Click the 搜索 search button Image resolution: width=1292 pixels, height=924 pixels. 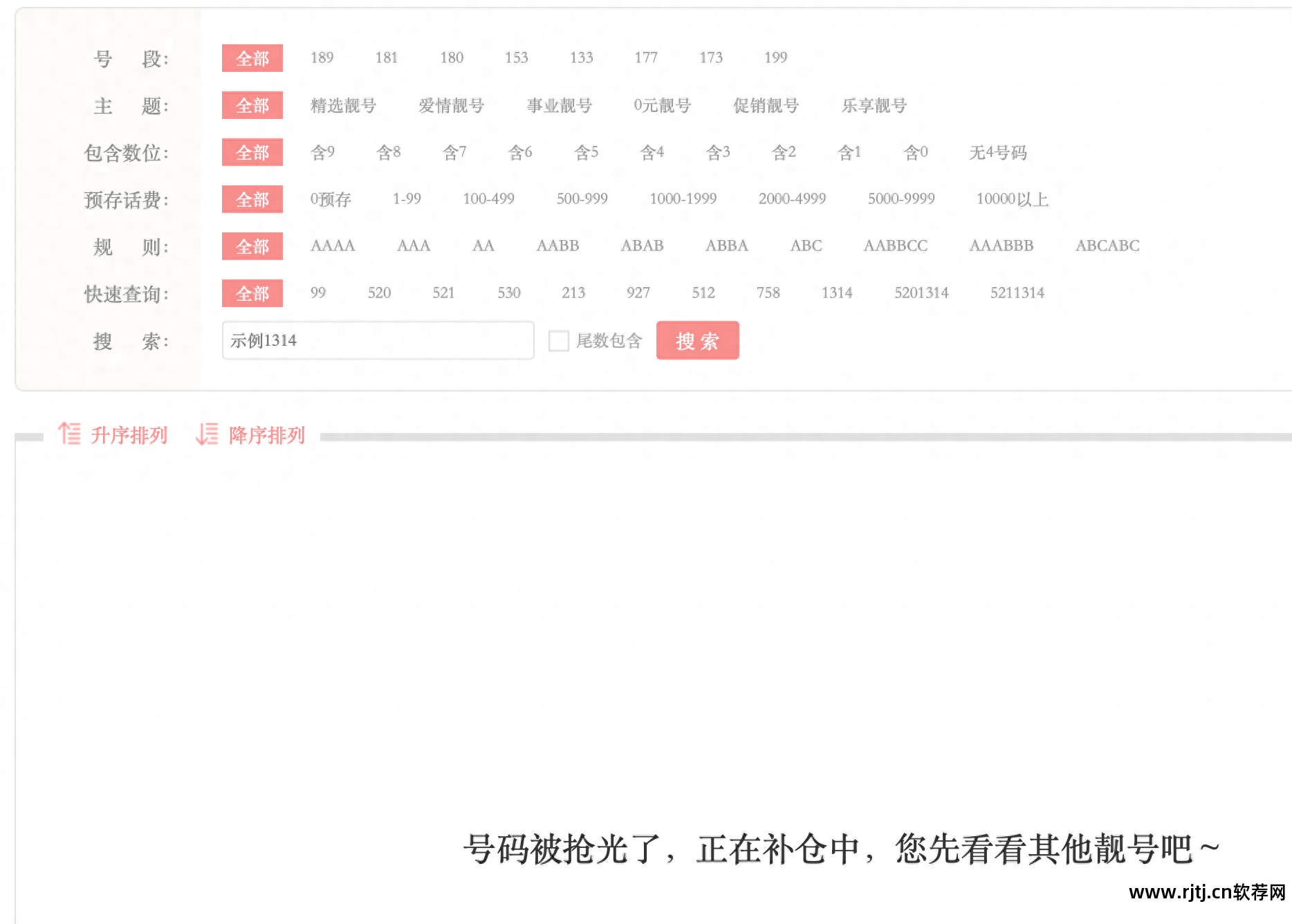click(697, 340)
